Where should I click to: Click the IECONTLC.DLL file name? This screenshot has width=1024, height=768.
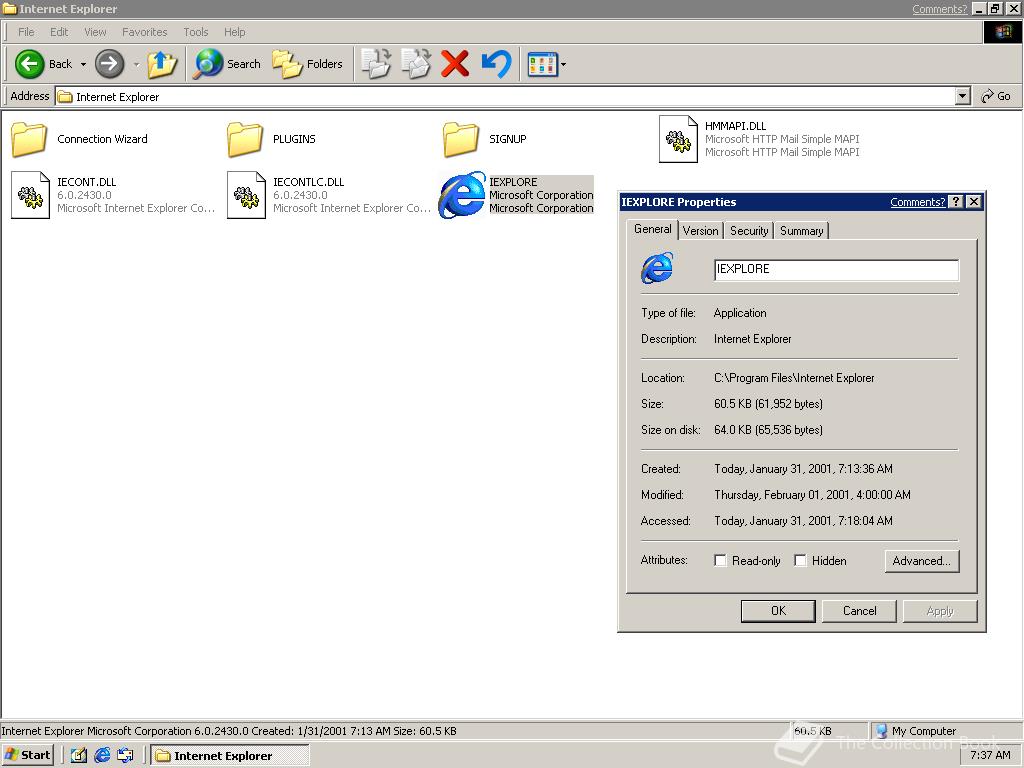pos(308,182)
